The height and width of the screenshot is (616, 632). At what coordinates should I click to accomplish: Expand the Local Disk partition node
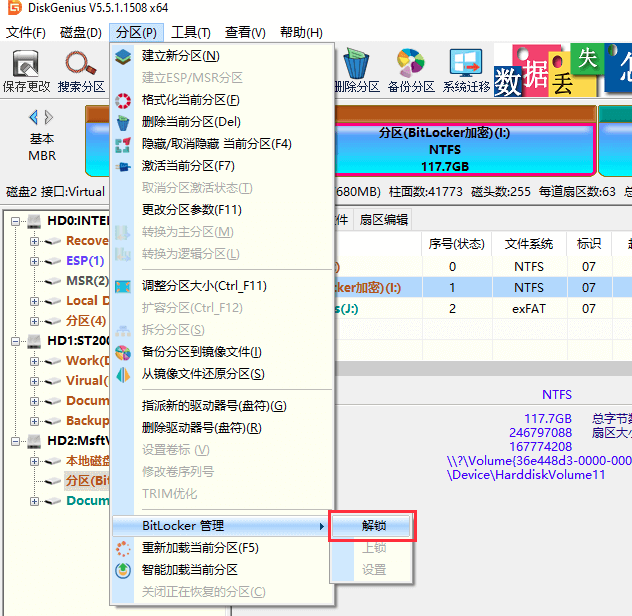[34, 301]
